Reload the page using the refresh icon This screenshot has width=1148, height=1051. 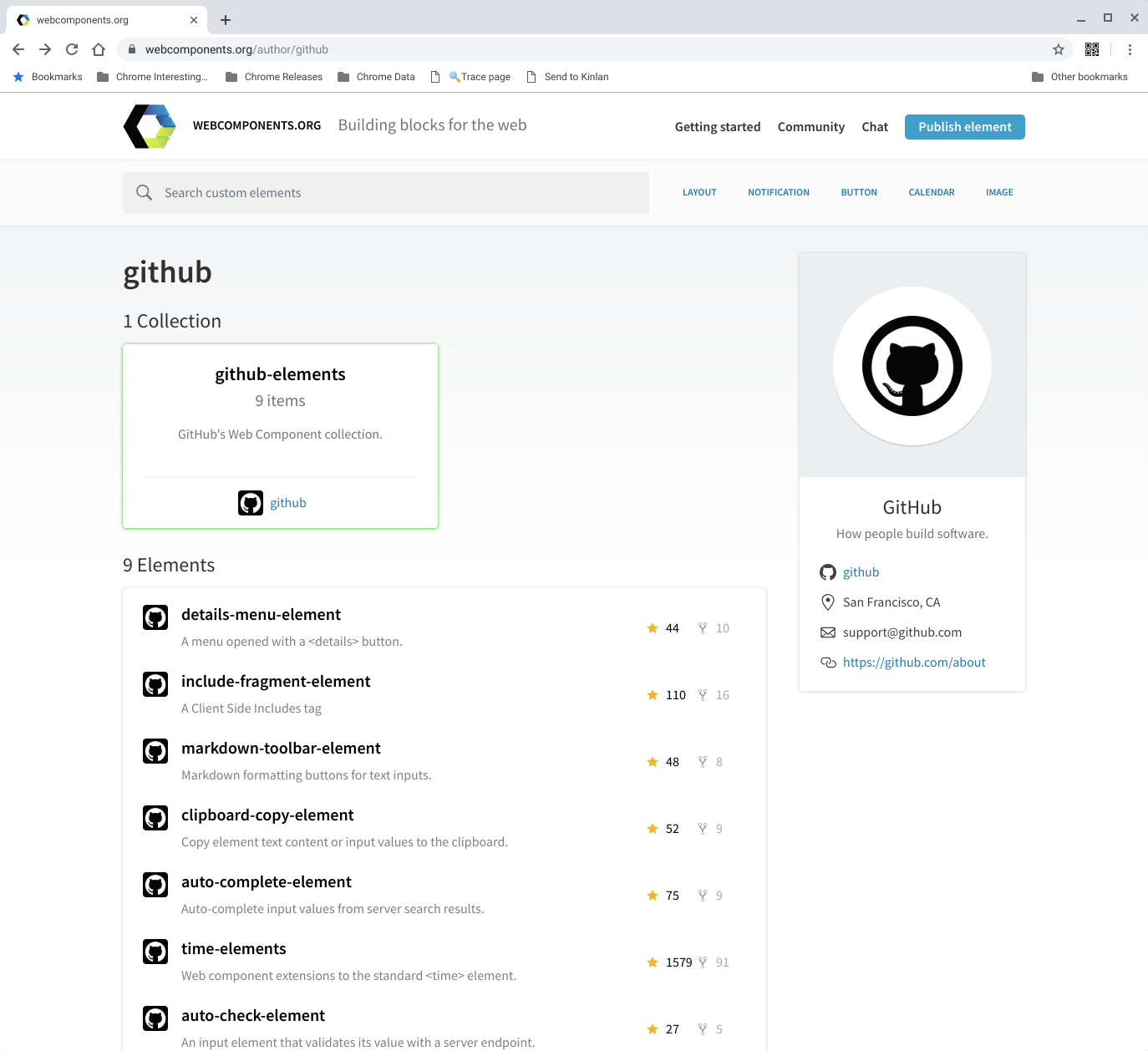click(x=72, y=49)
